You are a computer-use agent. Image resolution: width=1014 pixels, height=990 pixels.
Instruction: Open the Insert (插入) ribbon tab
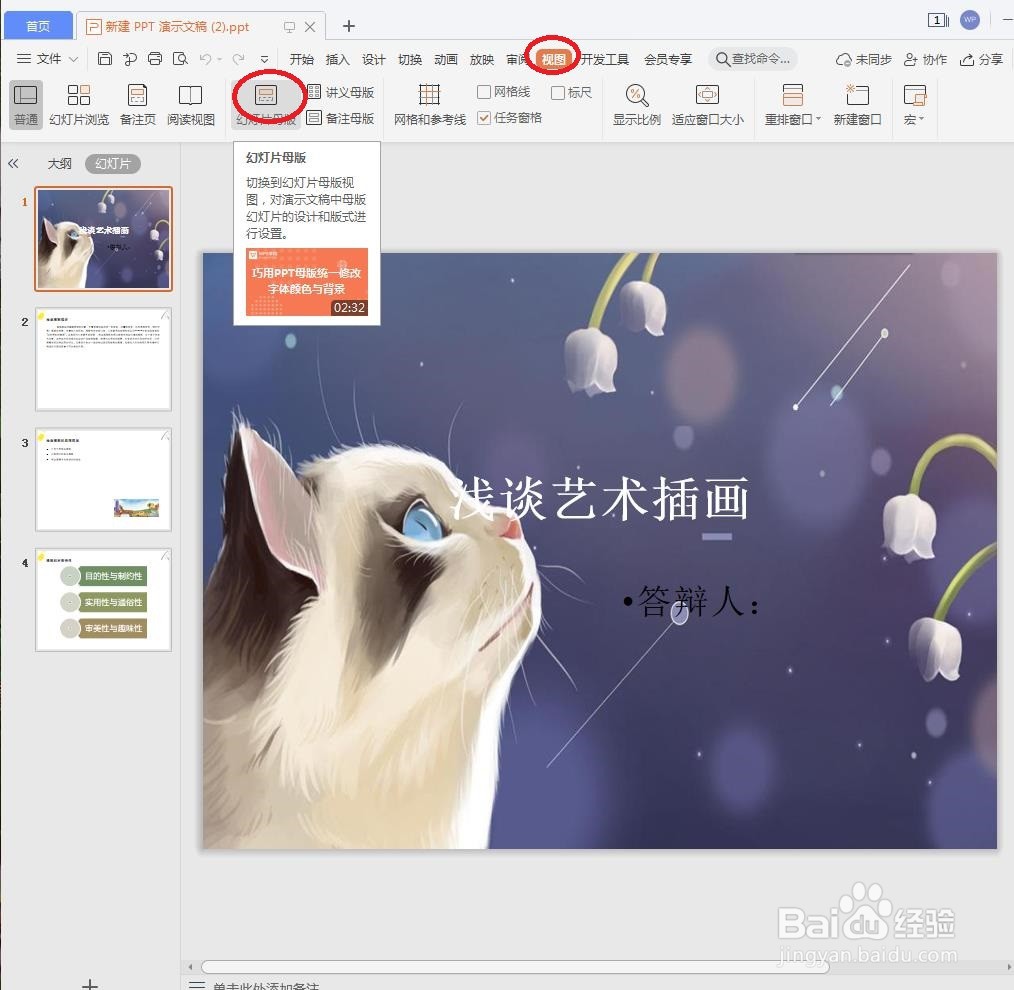(337, 59)
